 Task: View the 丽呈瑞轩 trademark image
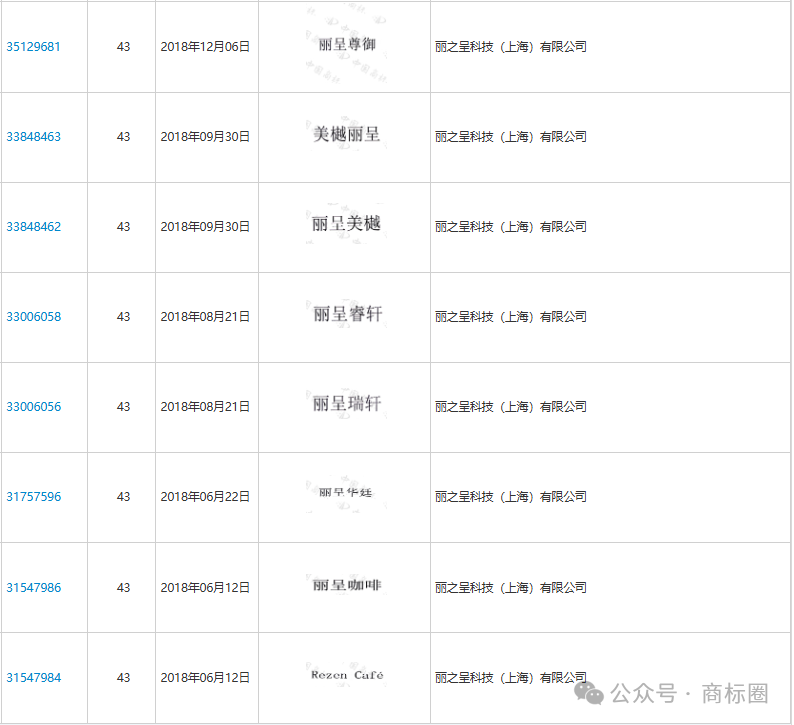tap(346, 404)
